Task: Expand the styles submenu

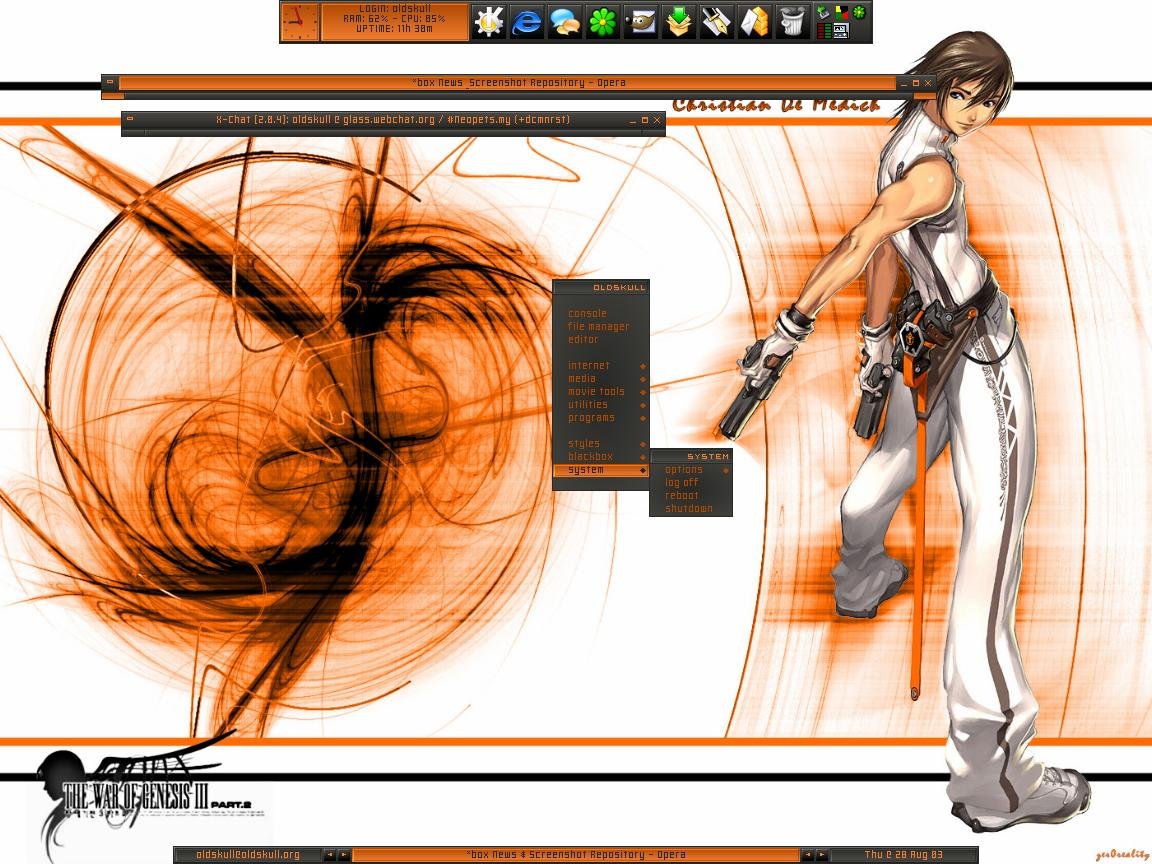Action: [601, 443]
